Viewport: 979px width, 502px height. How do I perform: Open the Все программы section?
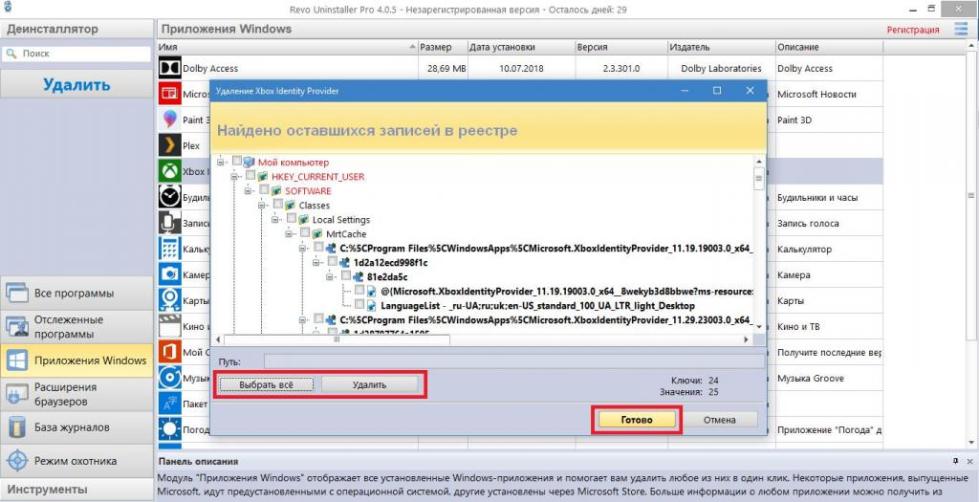pos(77,293)
